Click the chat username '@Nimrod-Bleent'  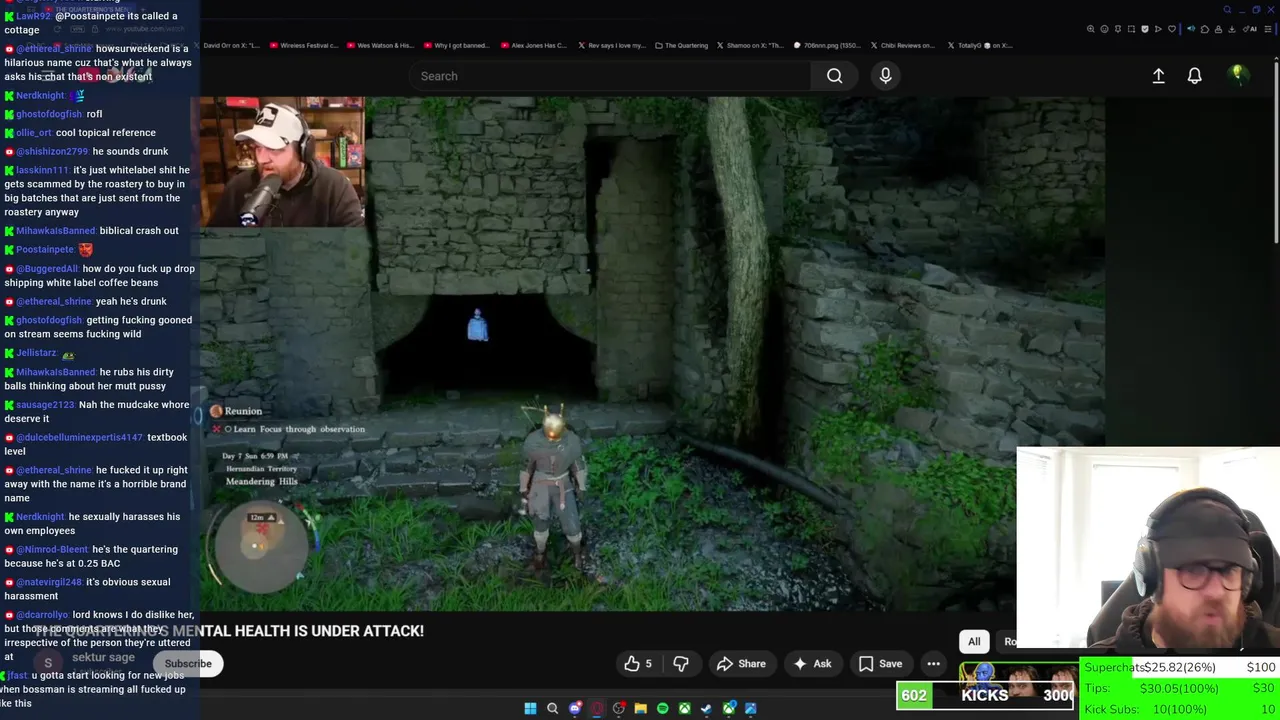click(52, 550)
